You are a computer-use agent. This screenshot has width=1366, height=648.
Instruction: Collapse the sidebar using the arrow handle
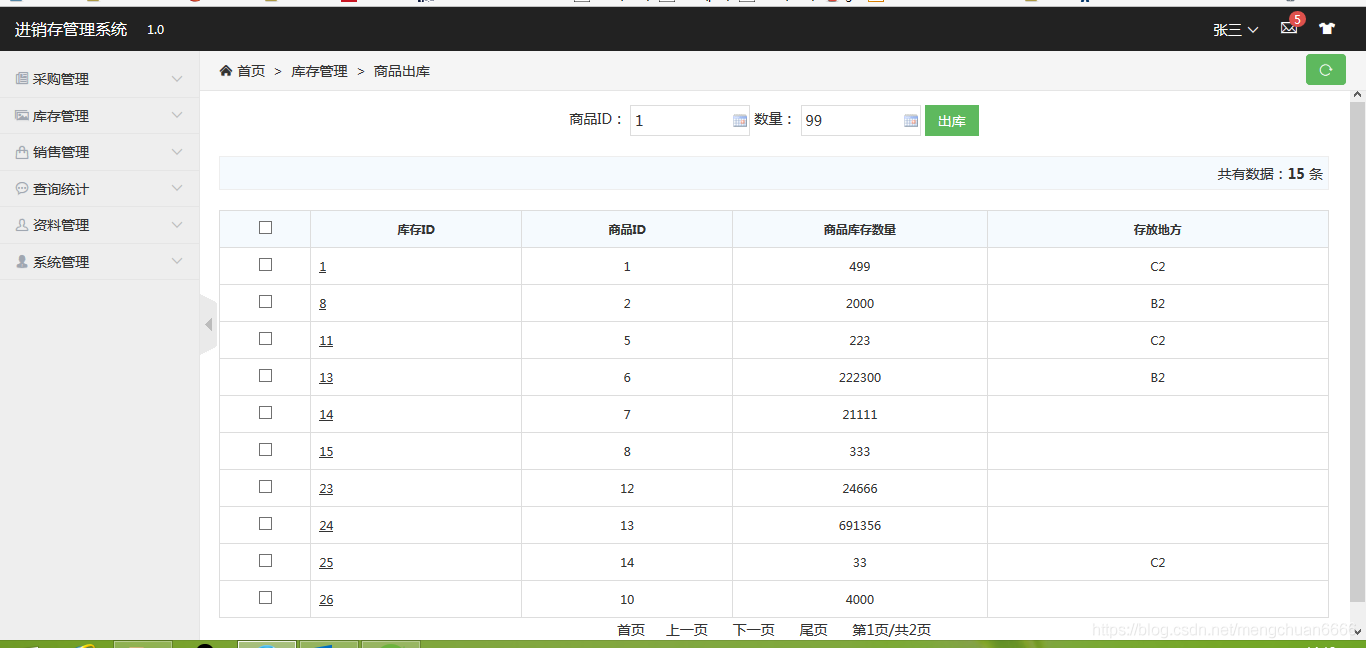(208, 324)
